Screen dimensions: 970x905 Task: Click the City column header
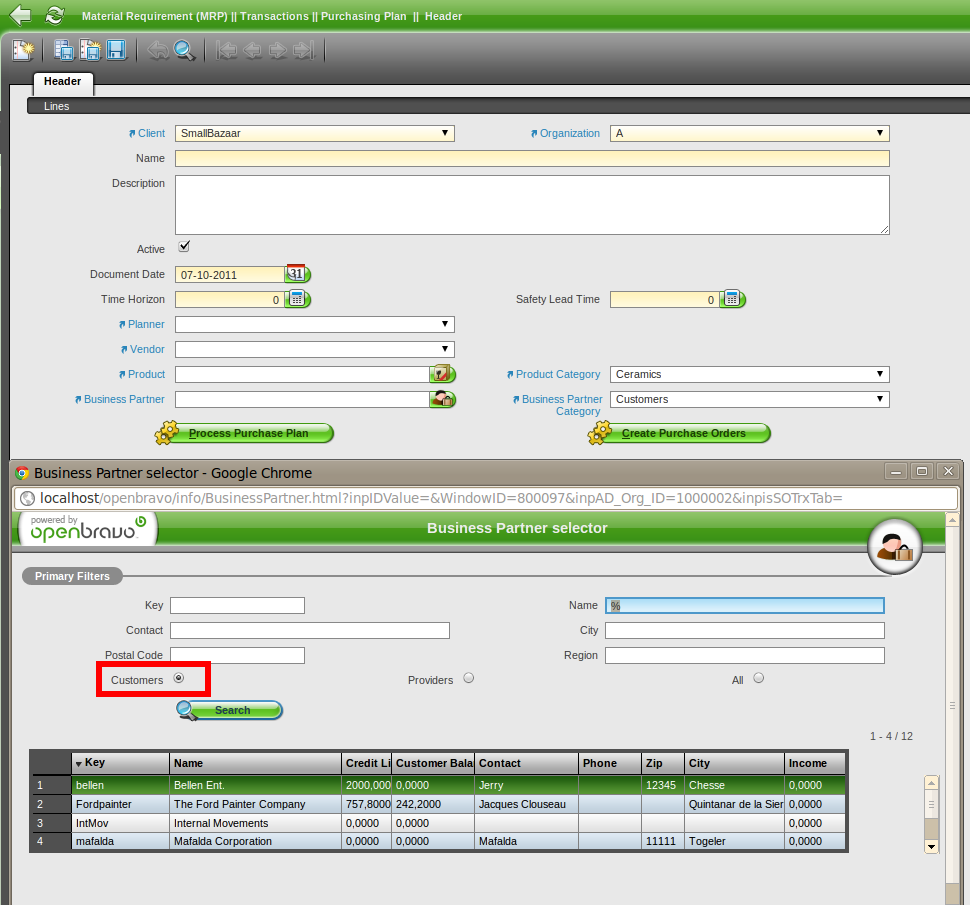(734, 763)
